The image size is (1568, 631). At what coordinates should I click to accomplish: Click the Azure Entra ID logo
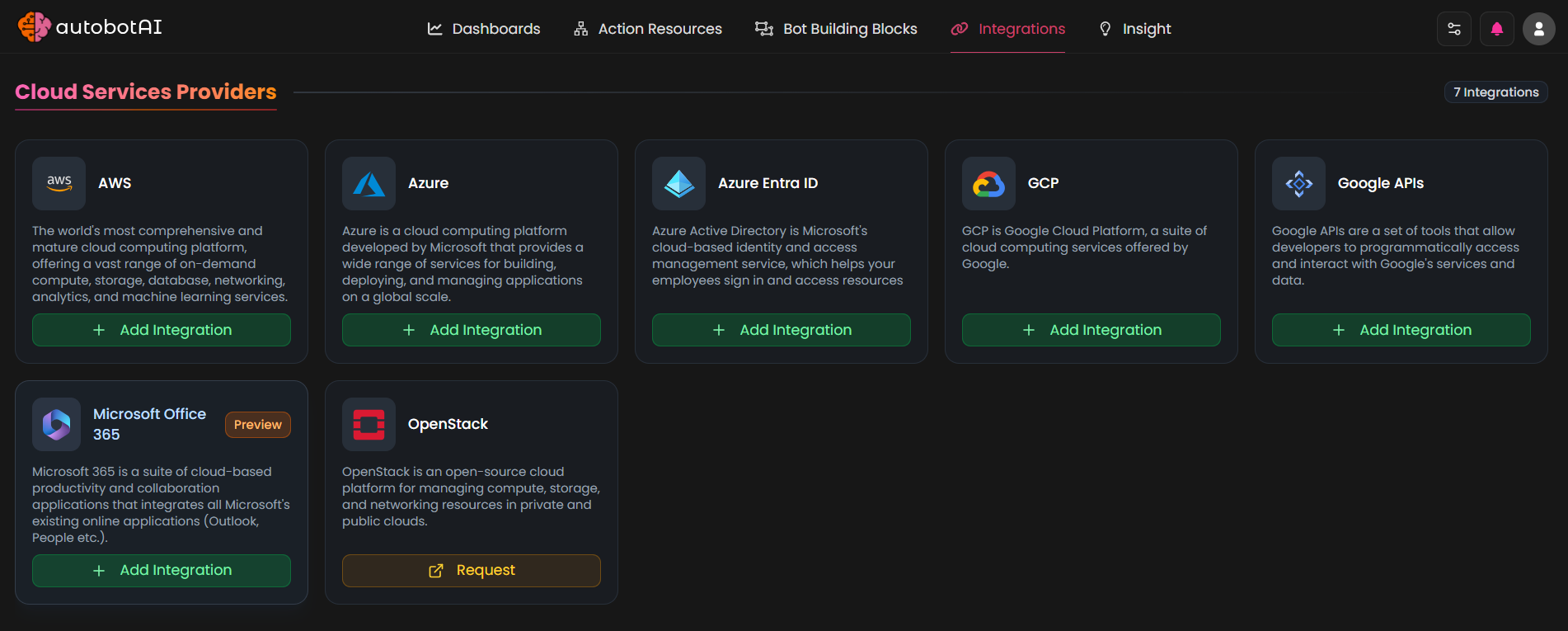tap(678, 183)
